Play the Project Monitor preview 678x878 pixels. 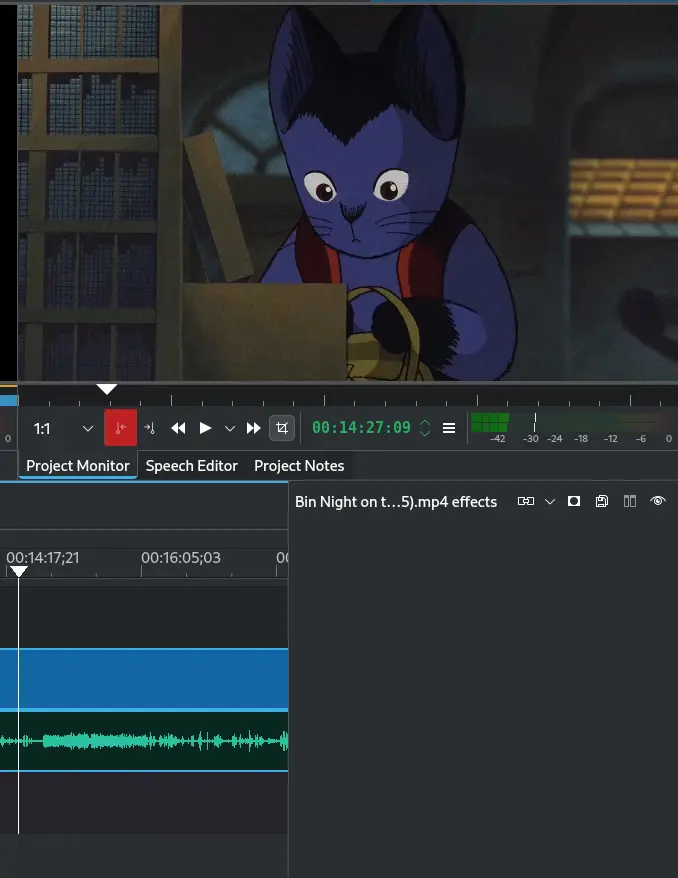[205, 428]
